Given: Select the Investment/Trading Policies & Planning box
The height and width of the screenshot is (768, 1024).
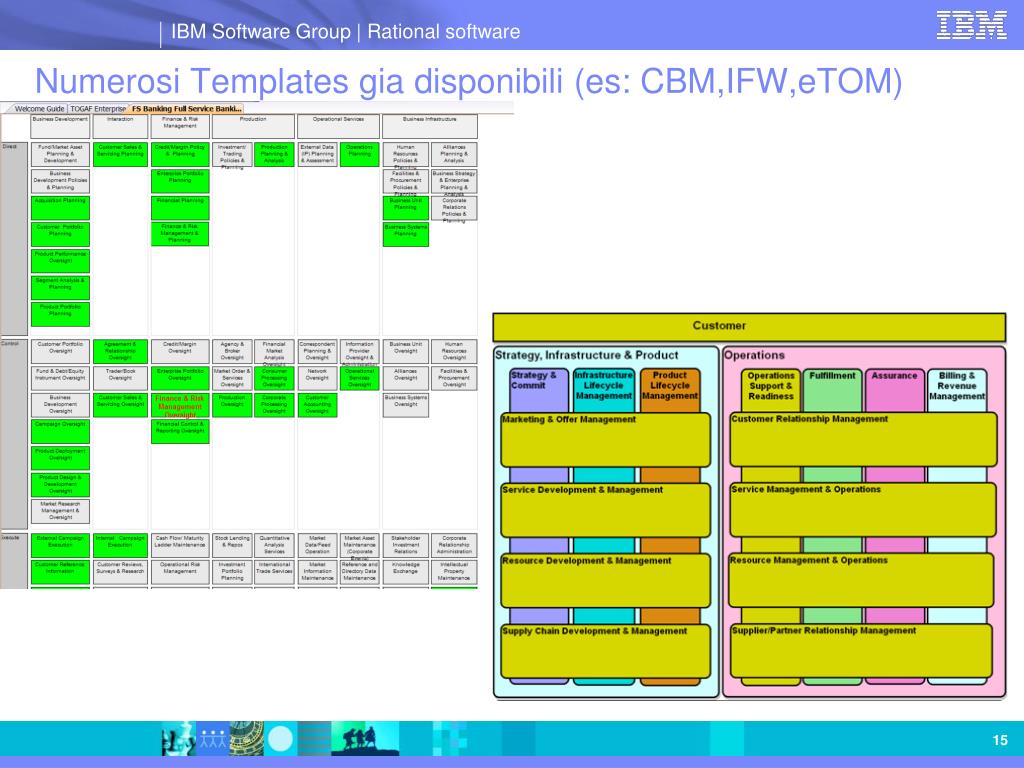Looking at the screenshot, I should point(232,155).
